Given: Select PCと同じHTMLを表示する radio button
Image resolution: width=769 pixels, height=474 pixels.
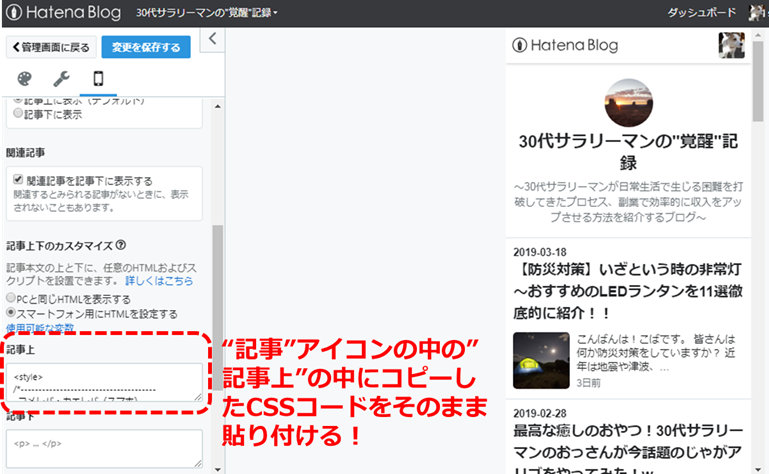Looking at the screenshot, I should pos(11,298).
